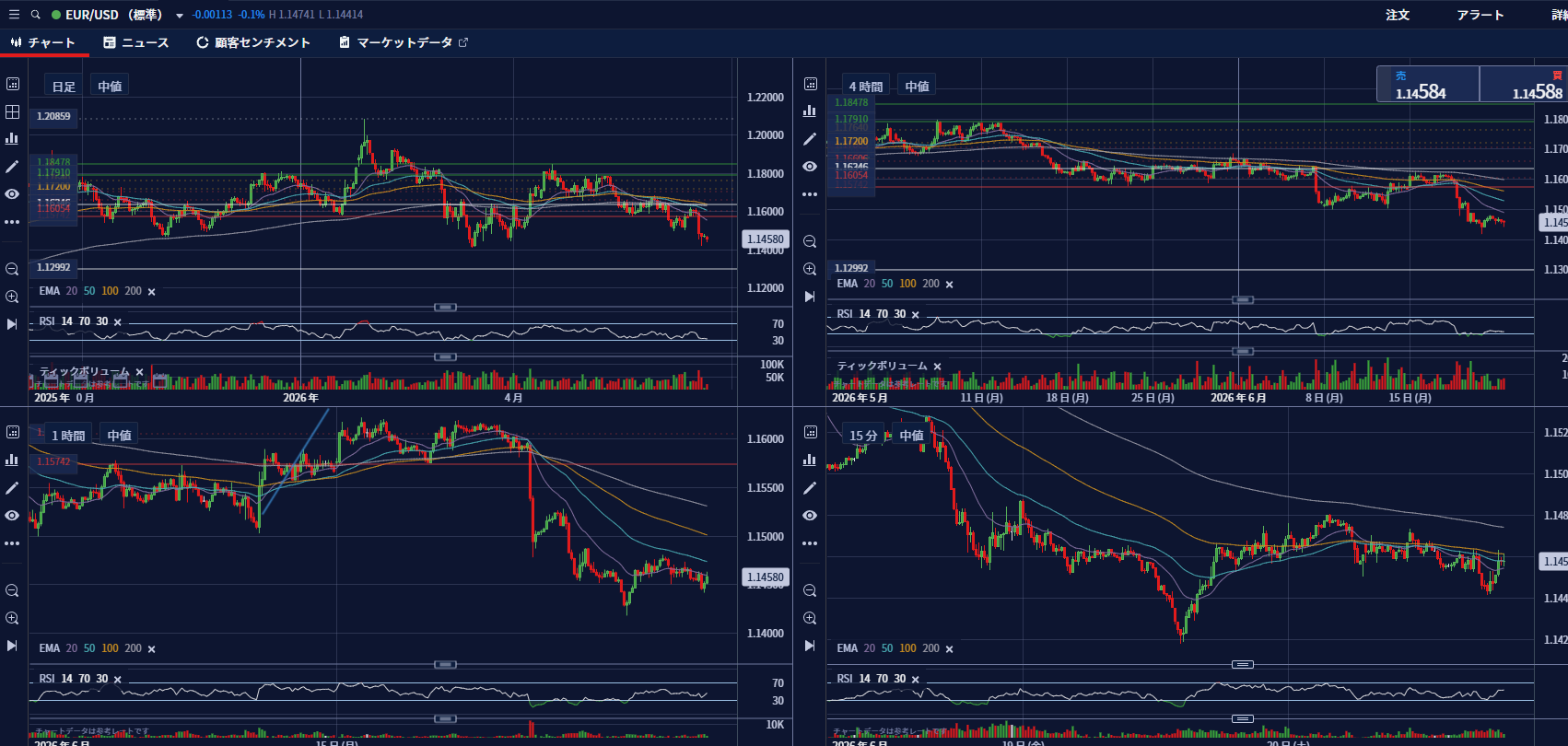
Task: Toggle eye visibility icon in 1時間 chart
Action: [x=12, y=516]
